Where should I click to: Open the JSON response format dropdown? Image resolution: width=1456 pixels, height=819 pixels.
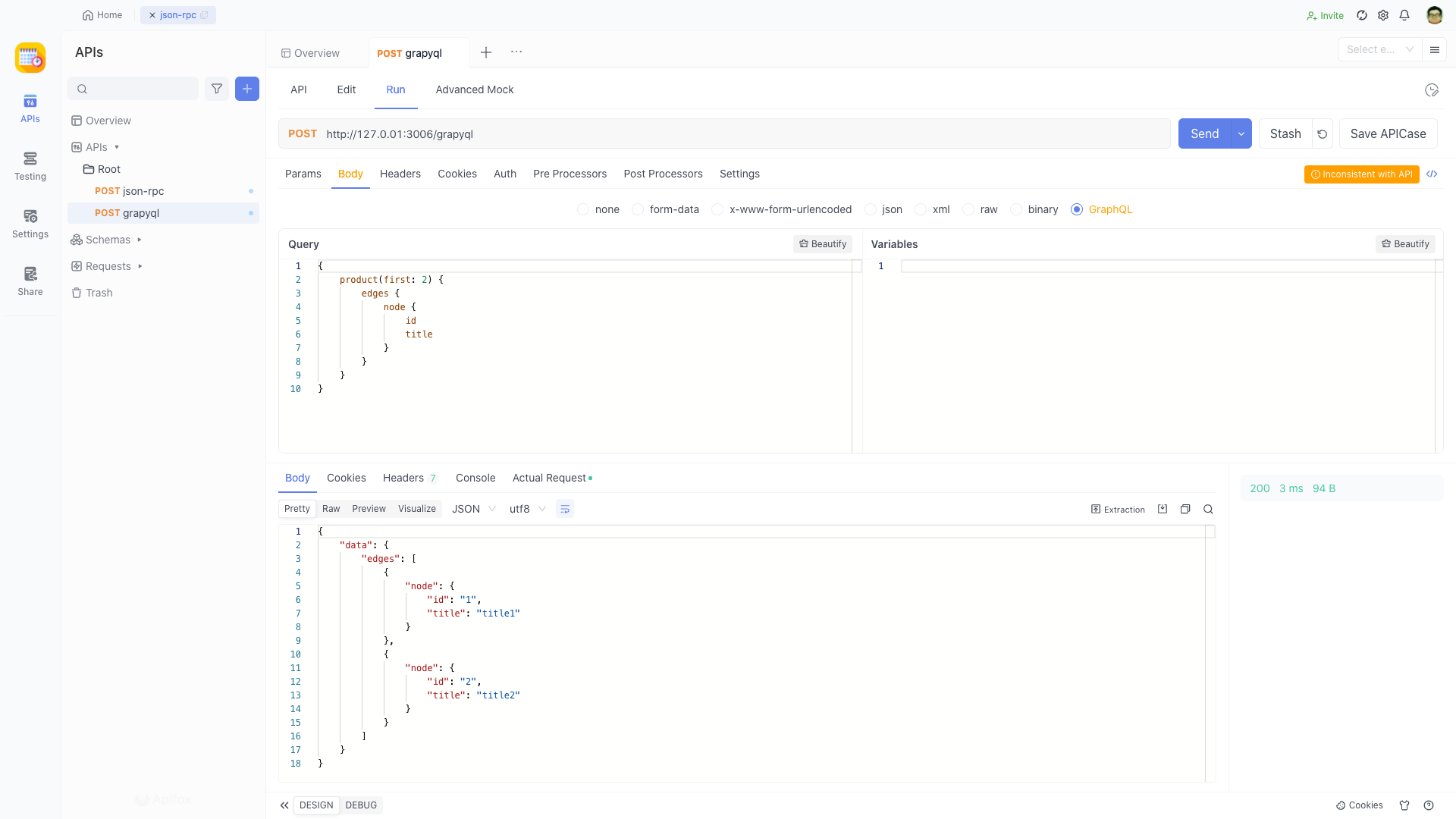(473, 510)
